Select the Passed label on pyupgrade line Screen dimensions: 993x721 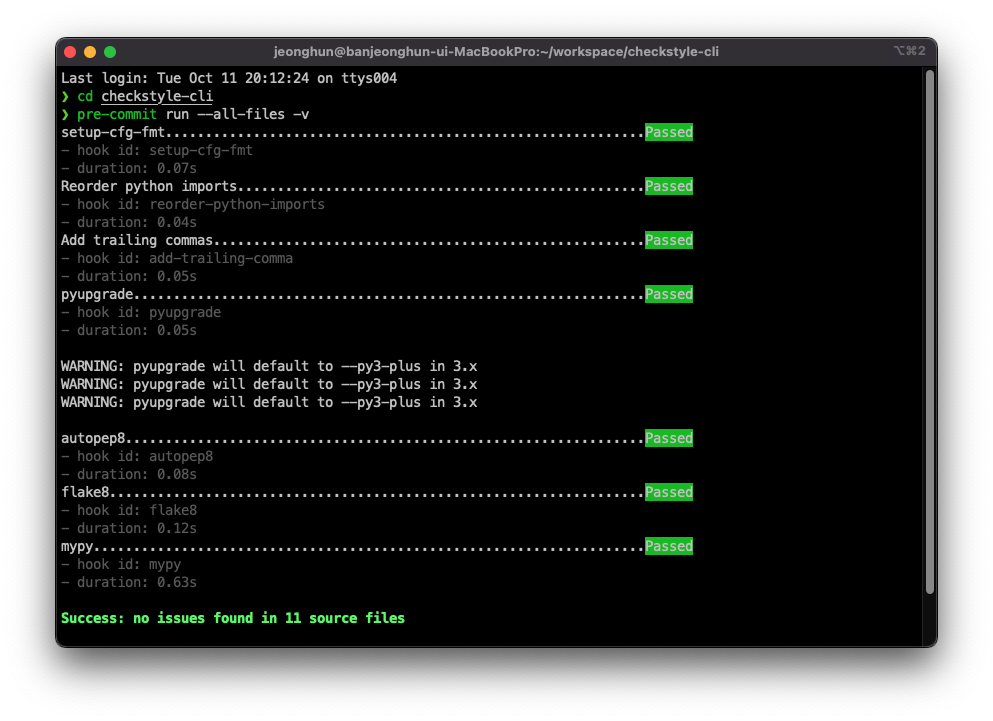click(668, 294)
